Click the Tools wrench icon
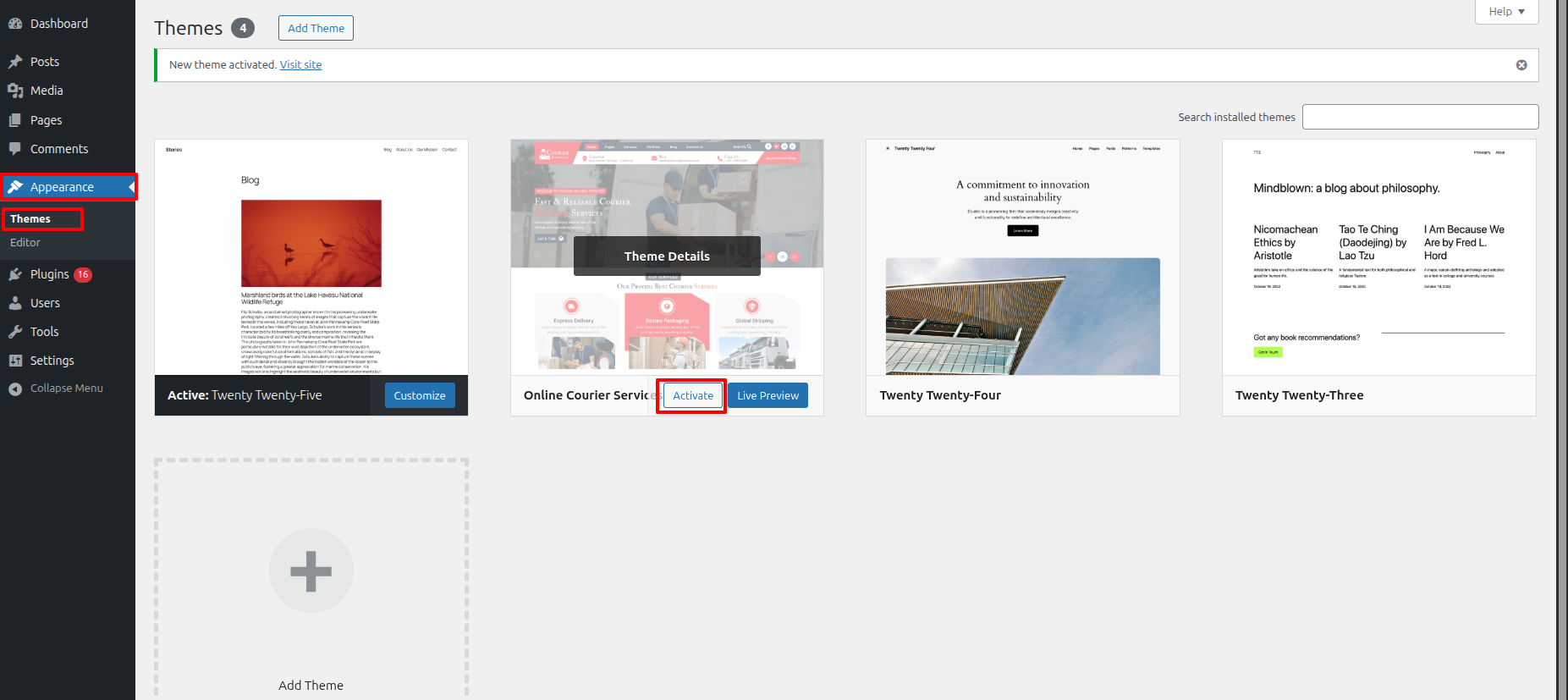The height and width of the screenshot is (700, 1568). point(15,332)
